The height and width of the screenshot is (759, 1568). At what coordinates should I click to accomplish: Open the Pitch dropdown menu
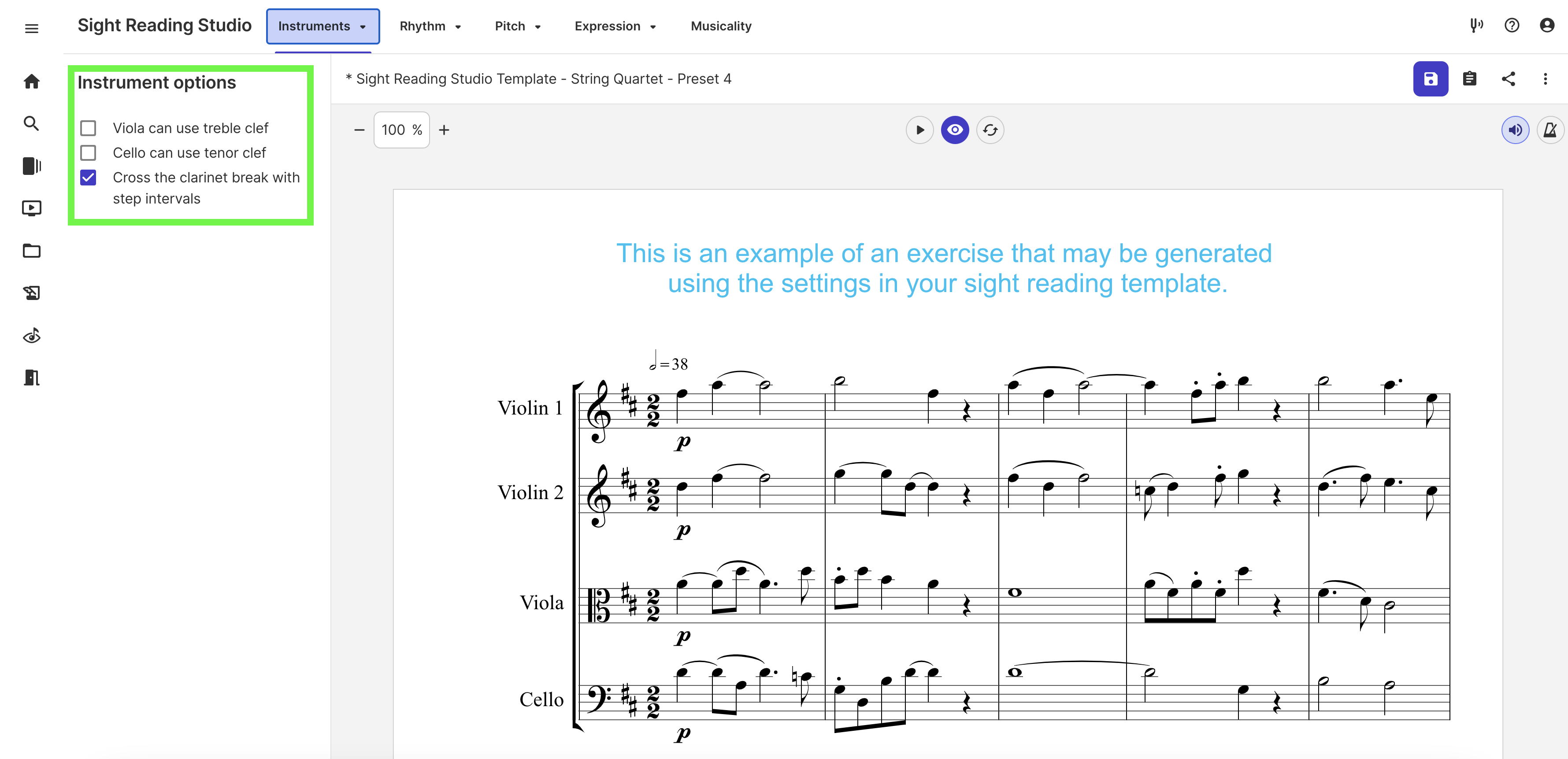pyautogui.click(x=517, y=26)
